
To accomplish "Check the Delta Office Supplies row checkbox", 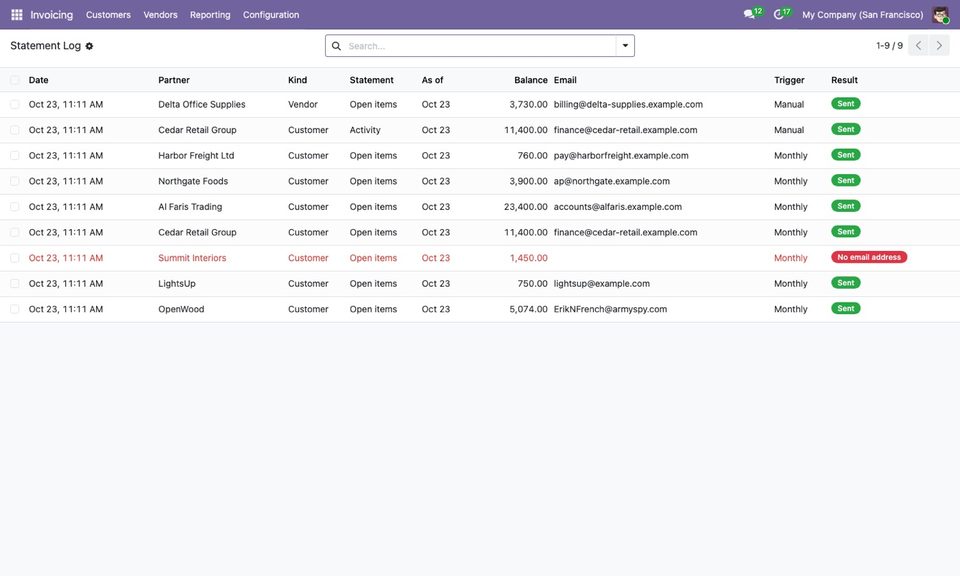I will pos(15,105).
